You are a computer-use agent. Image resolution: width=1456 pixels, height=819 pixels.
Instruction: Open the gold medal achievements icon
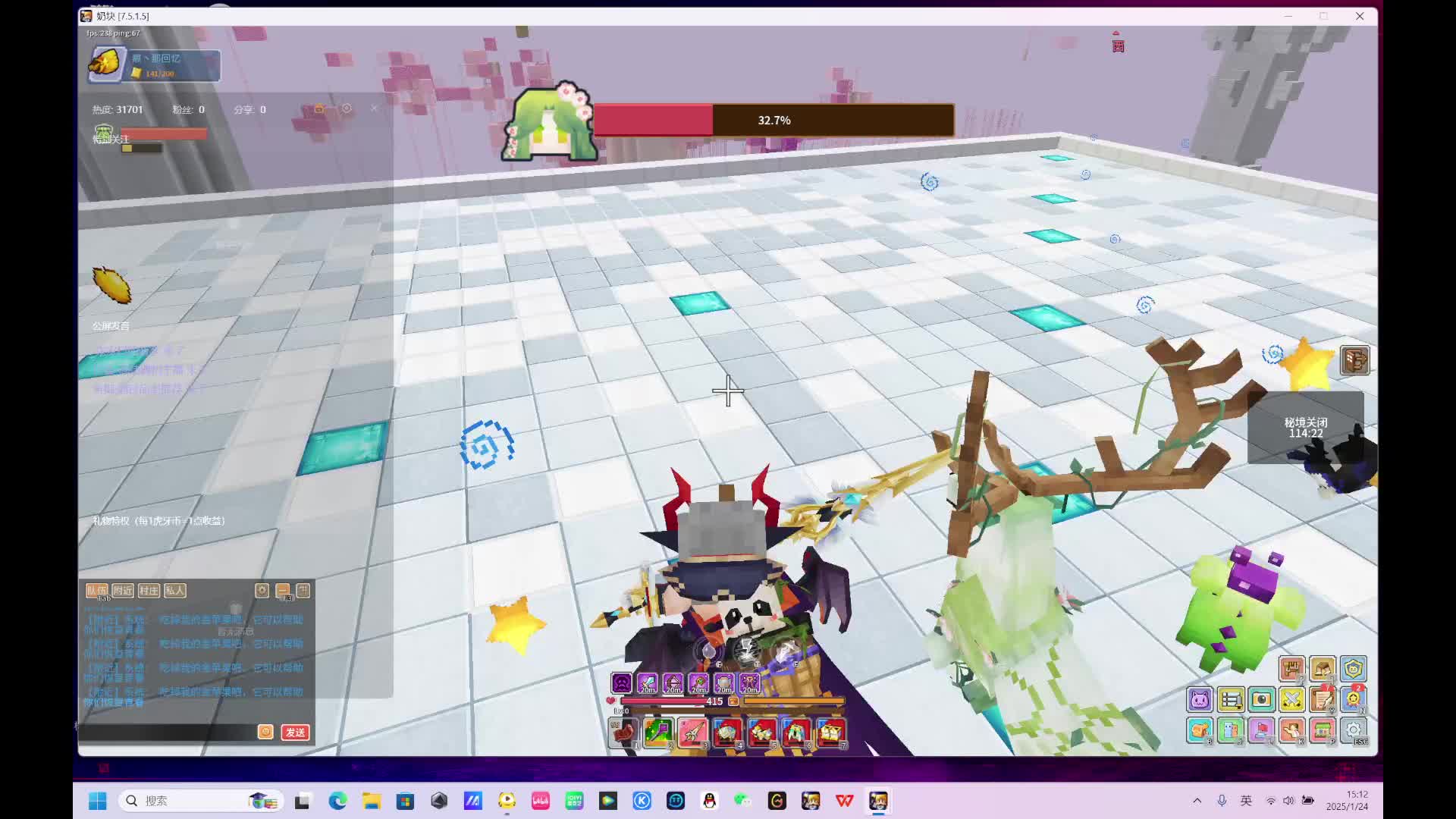tap(1354, 699)
